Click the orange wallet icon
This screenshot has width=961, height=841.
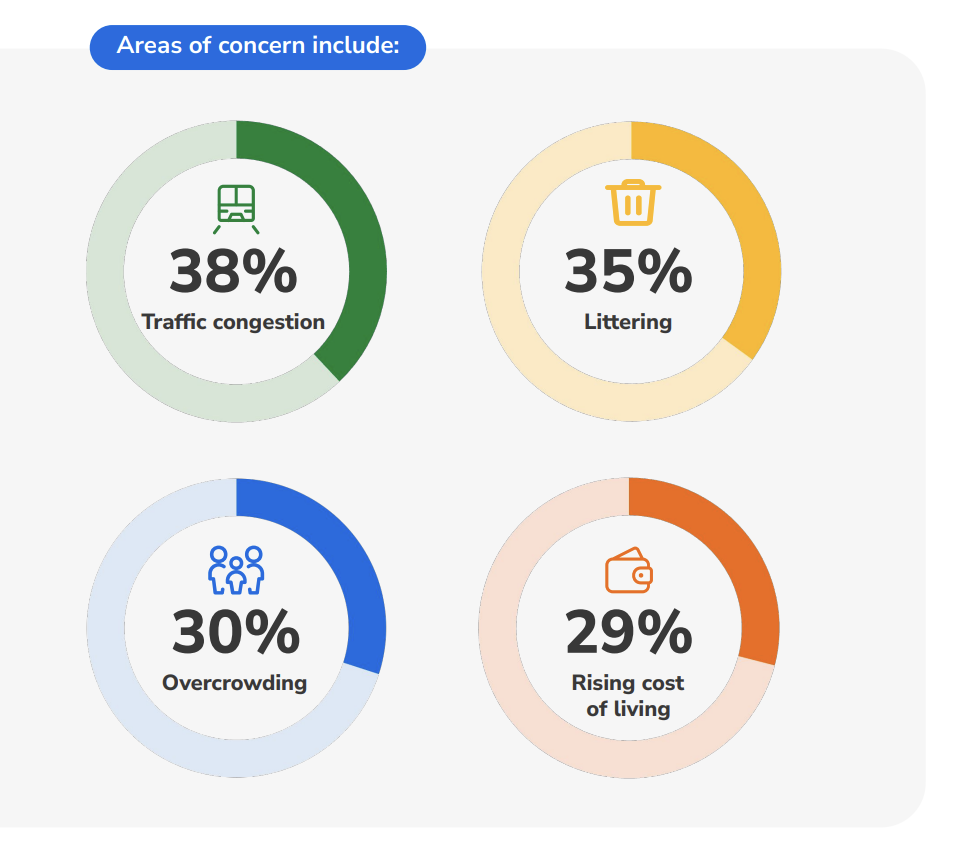click(629, 570)
